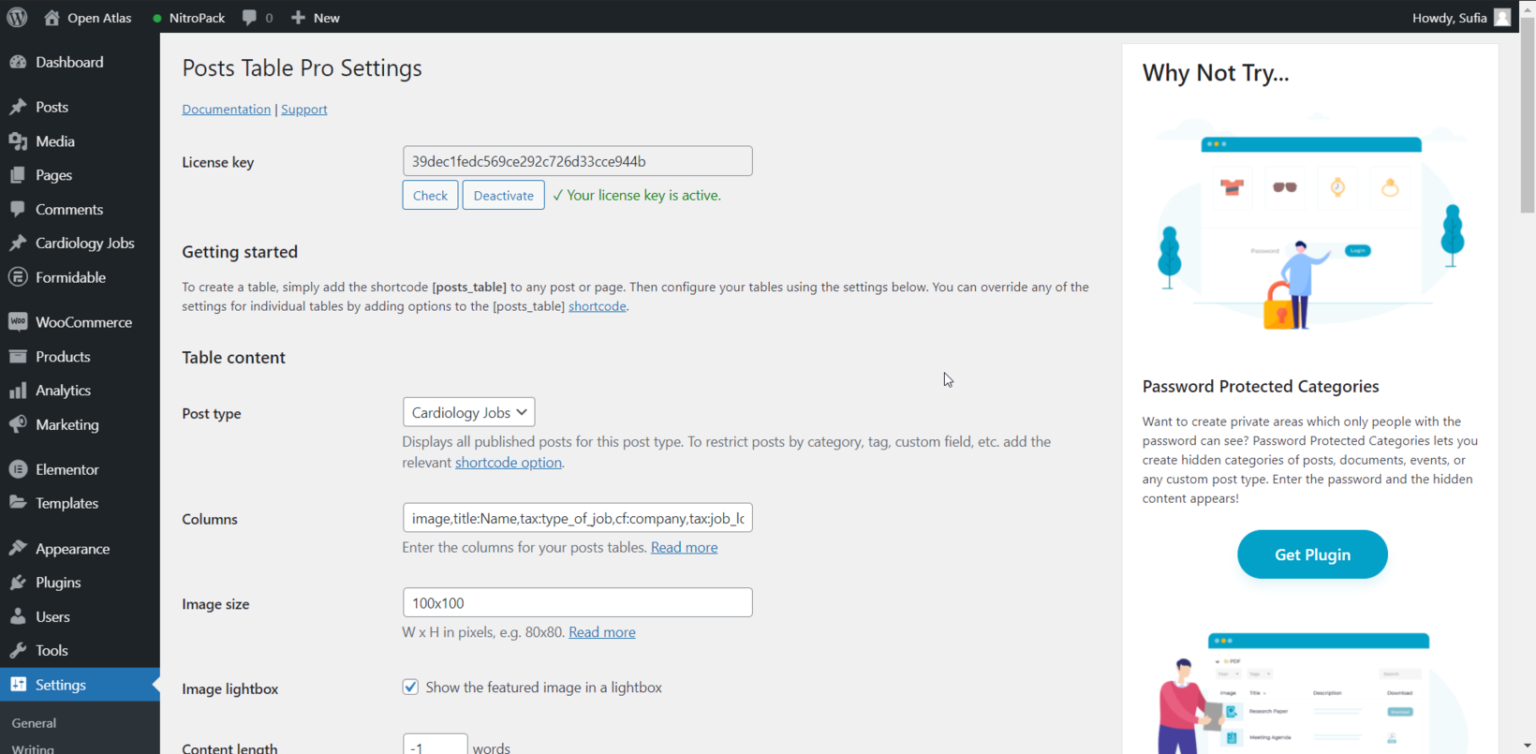Screen dimensions: 1536x754
Task: Open Appearance settings
Action: [x=74, y=548]
